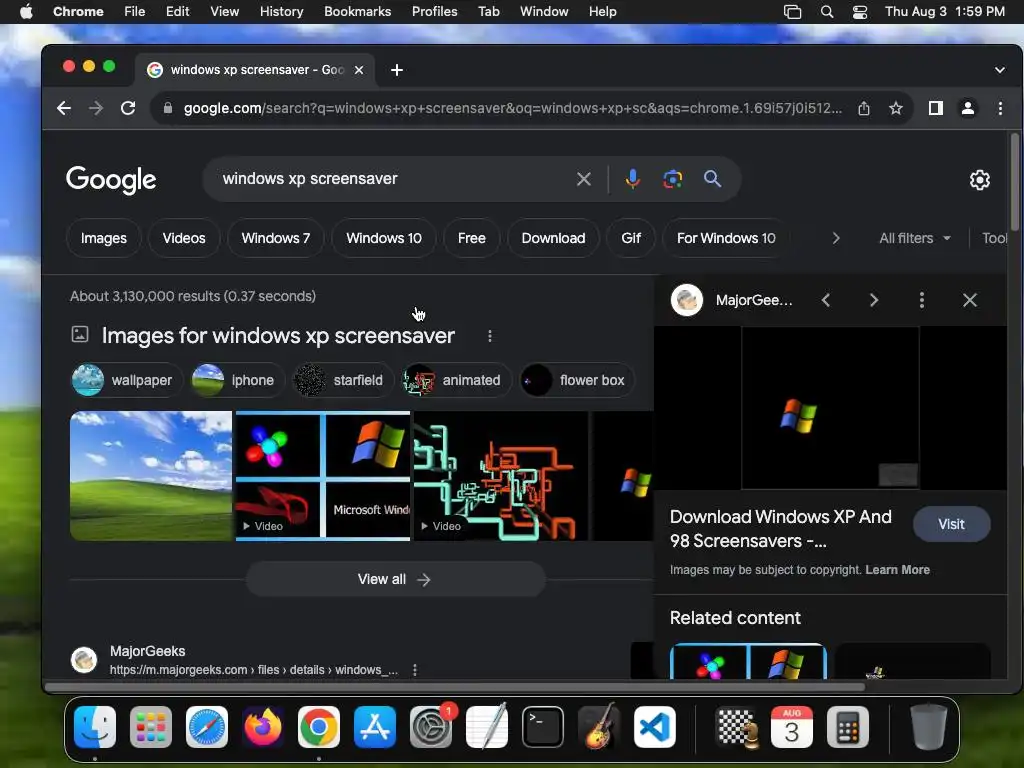
Task: Open a new tab with plus button
Action: point(396,70)
